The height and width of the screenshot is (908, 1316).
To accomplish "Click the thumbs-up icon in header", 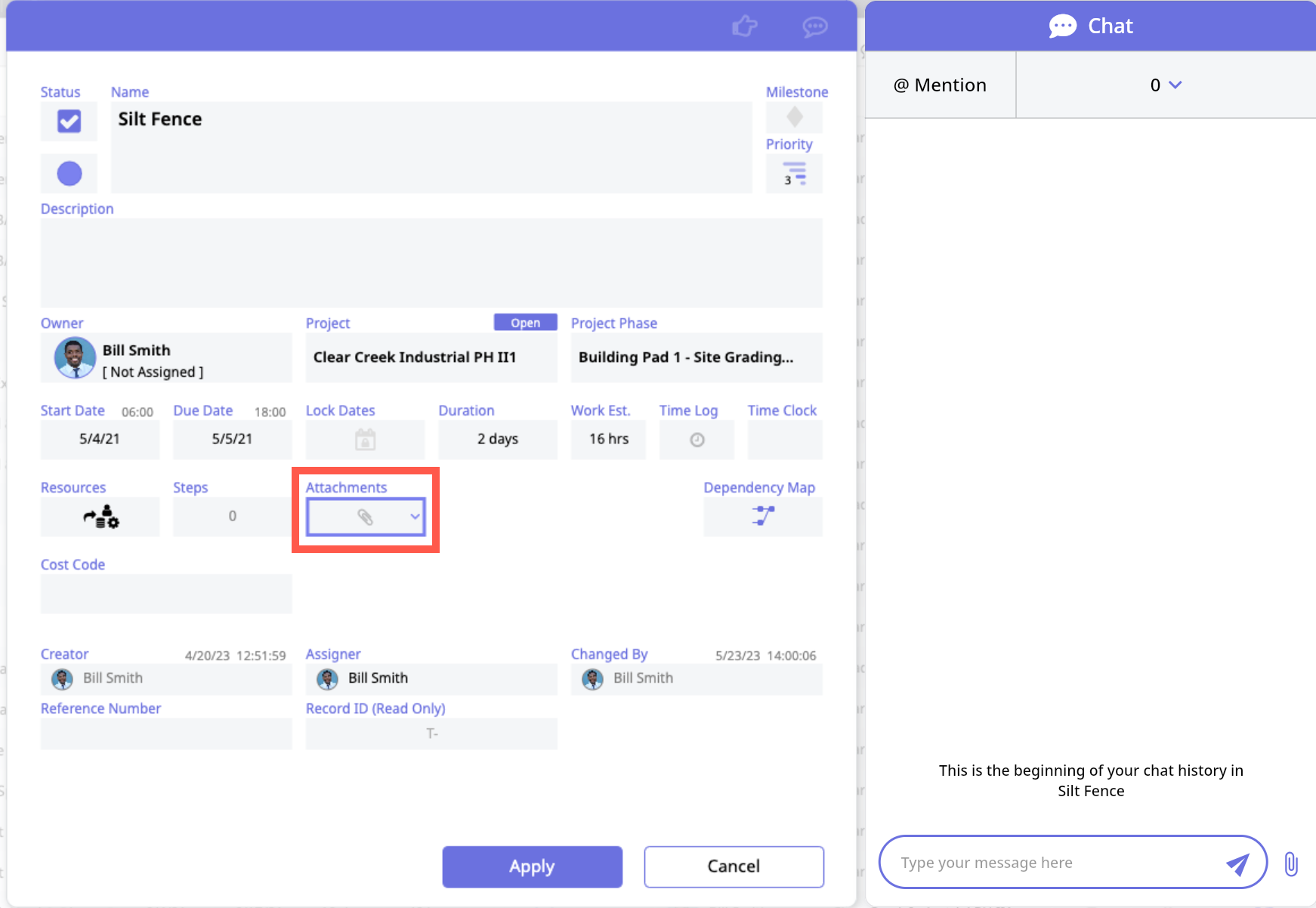I will tap(744, 27).
